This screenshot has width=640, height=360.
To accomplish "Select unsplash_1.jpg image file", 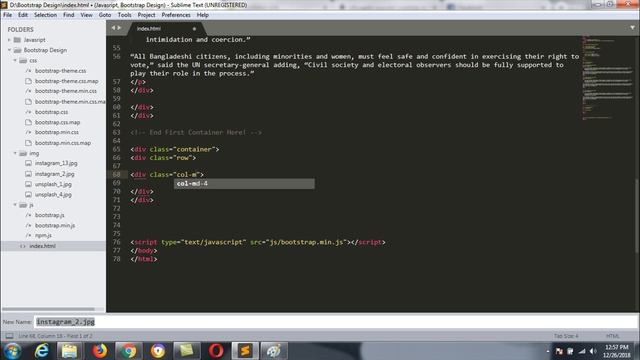I will click(x=53, y=184).
